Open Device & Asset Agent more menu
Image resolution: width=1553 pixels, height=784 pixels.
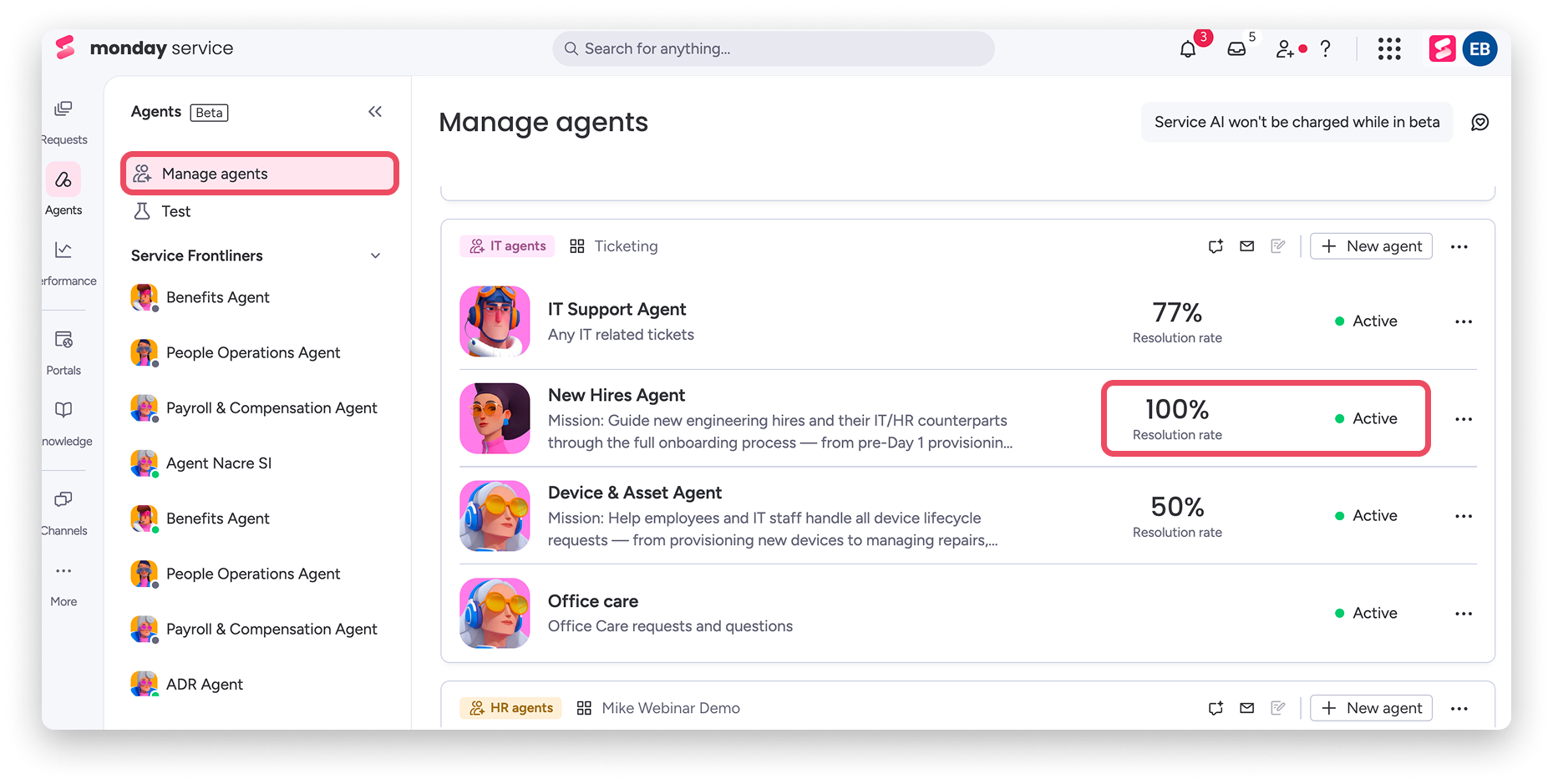1464,516
